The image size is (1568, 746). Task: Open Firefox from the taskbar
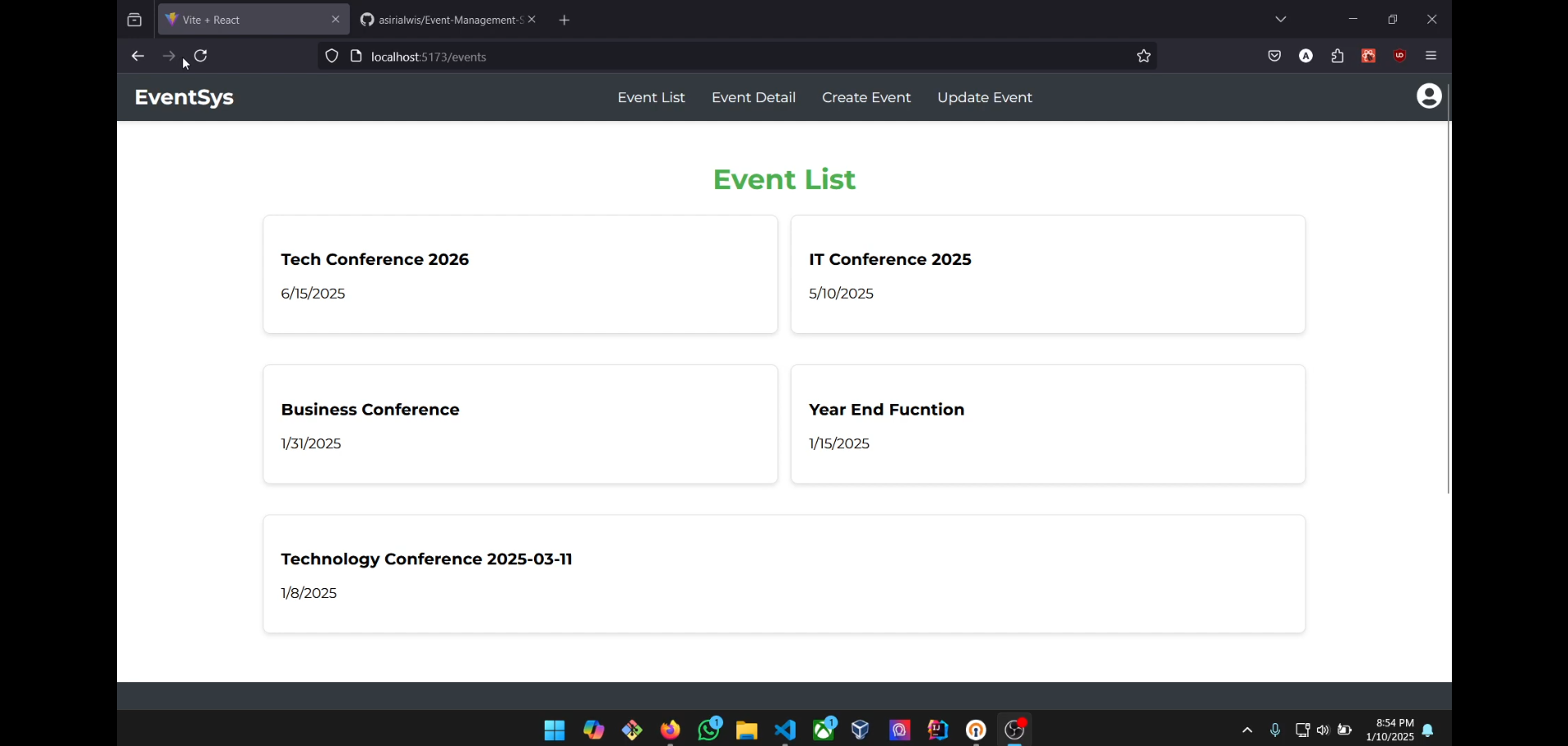click(671, 730)
